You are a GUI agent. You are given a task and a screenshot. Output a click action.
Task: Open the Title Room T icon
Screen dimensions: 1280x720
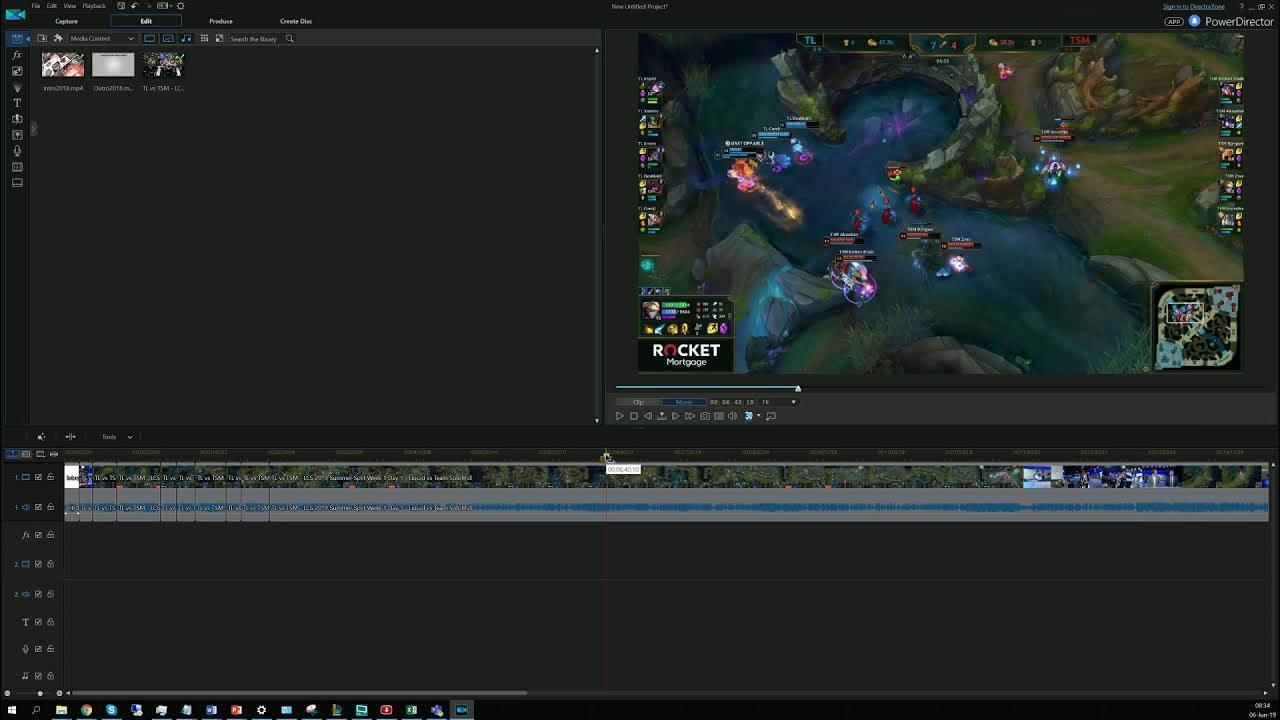17,103
